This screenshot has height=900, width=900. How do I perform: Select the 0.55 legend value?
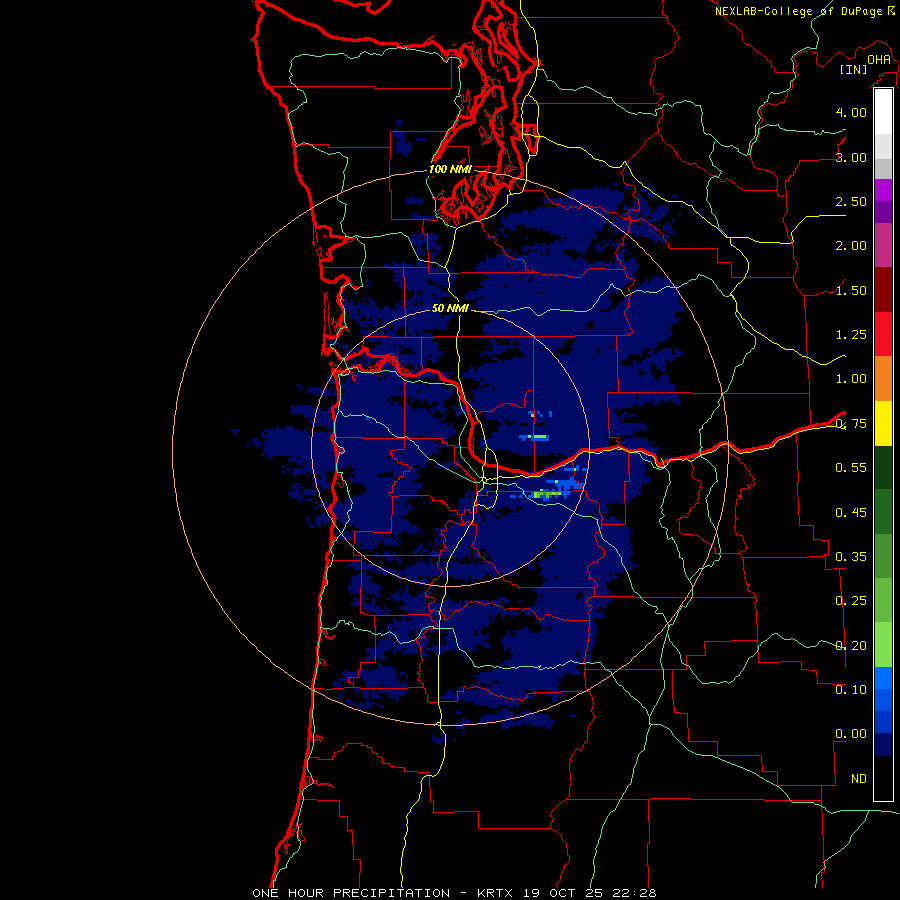[x=851, y=468]
